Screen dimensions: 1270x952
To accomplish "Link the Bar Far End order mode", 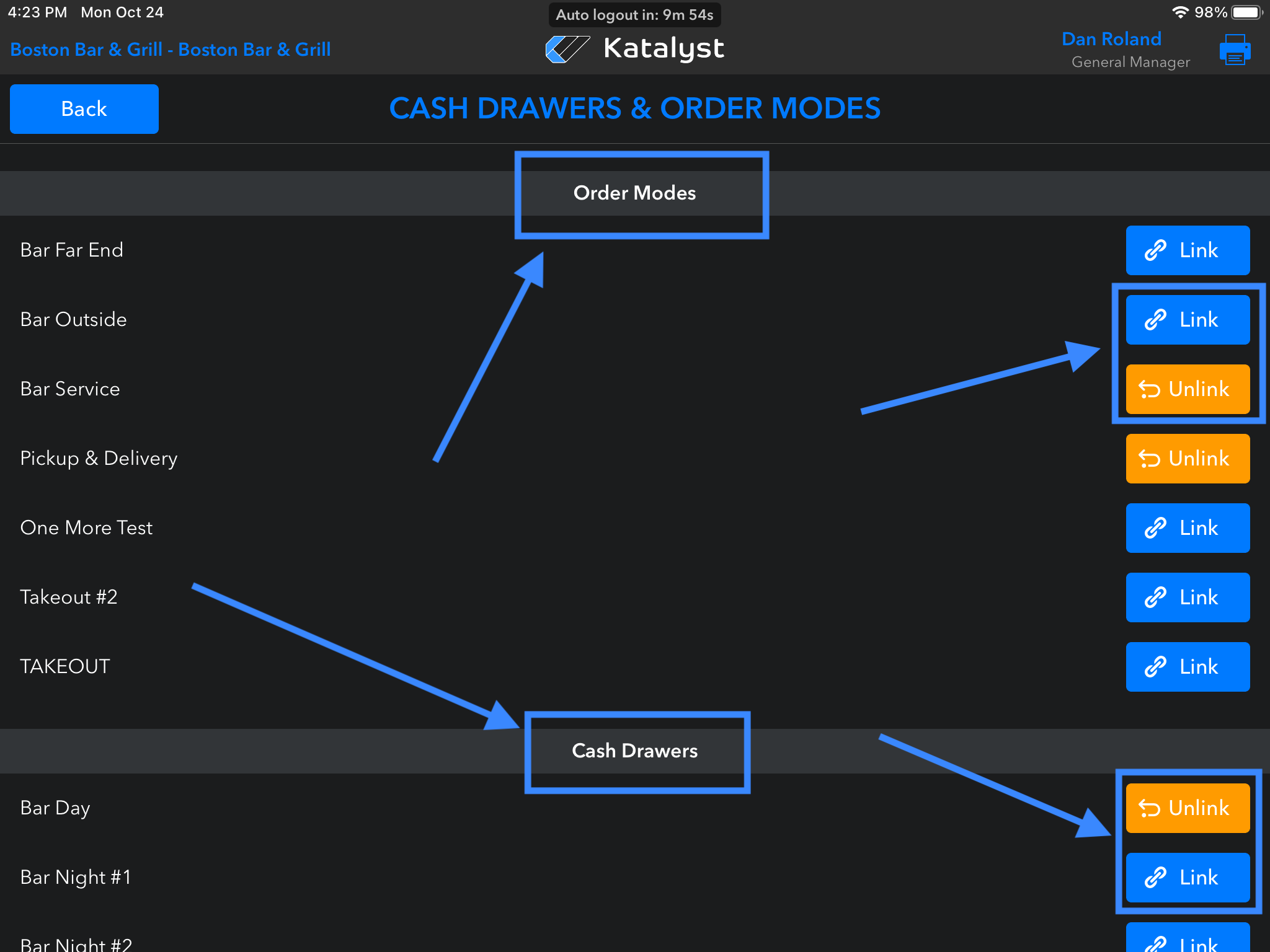I will (1187, 250).
